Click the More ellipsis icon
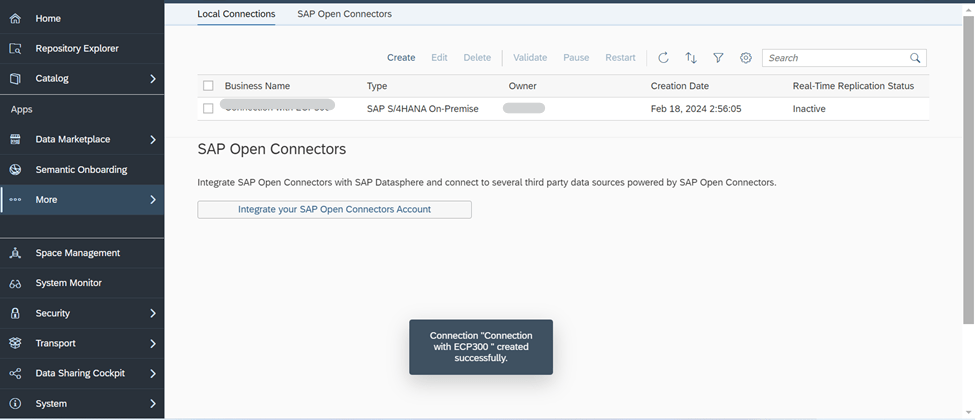The width and height of the screenshot is (975, 420). click(16, 200)
